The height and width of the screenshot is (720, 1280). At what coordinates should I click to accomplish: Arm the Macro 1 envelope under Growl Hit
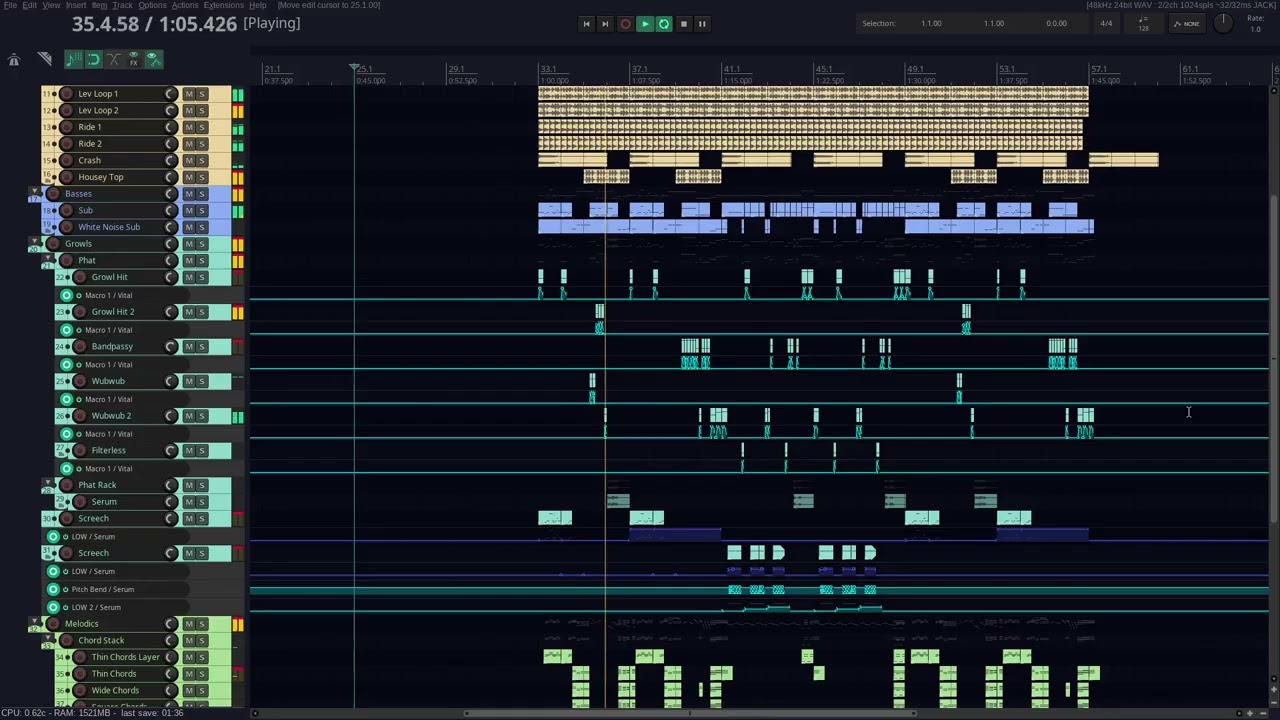tap(67, 296)
